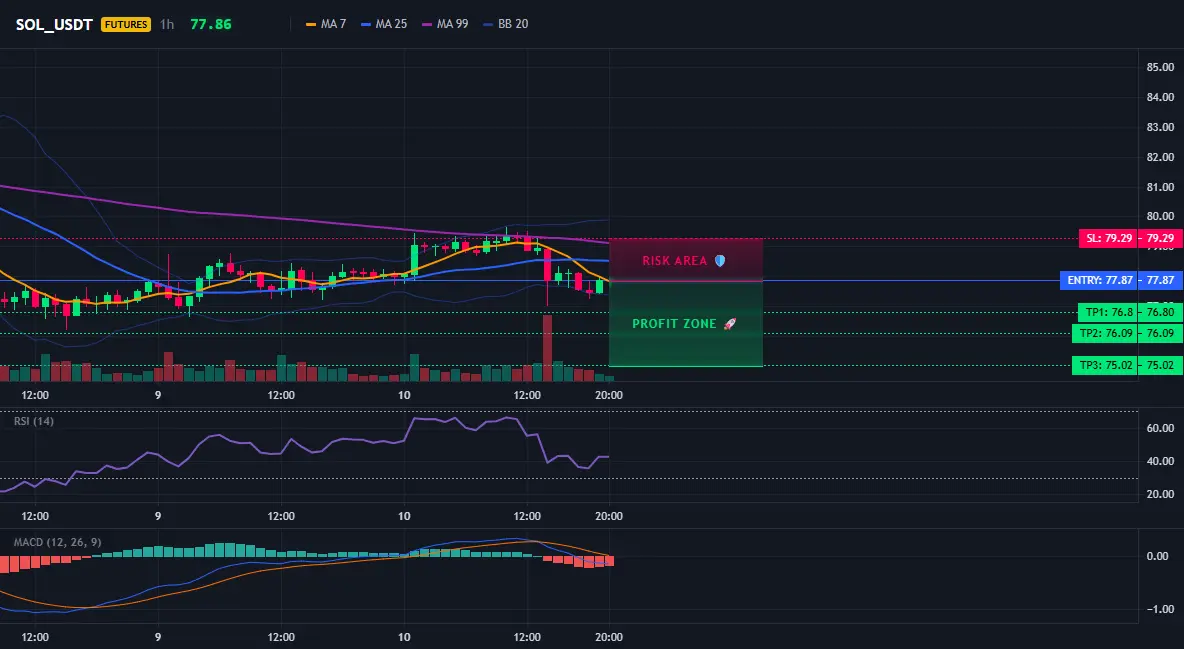This screenshot has height=649, width=1184.
Task: Toggle the MA 7 legend item
Action: 325,24
